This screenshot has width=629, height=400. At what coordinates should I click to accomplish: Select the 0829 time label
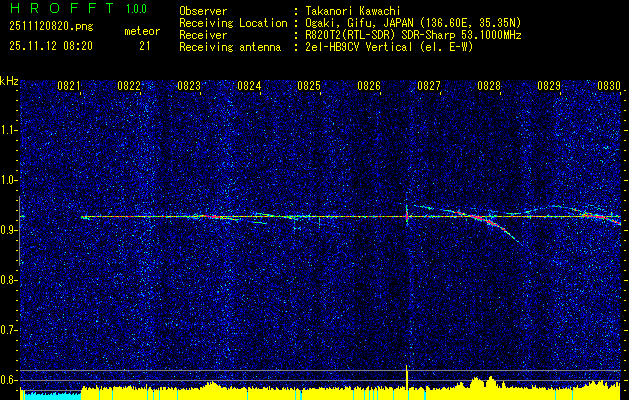tap(548, 86)
